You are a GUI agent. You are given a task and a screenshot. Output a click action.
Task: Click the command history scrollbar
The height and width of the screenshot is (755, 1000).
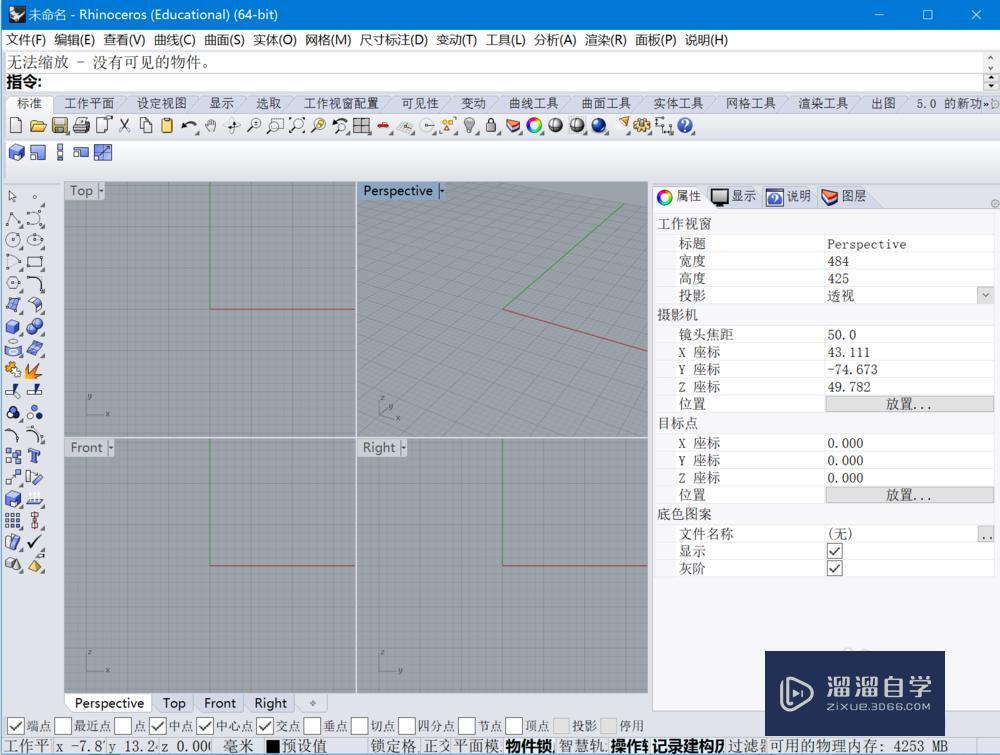[x=990, y=62]
